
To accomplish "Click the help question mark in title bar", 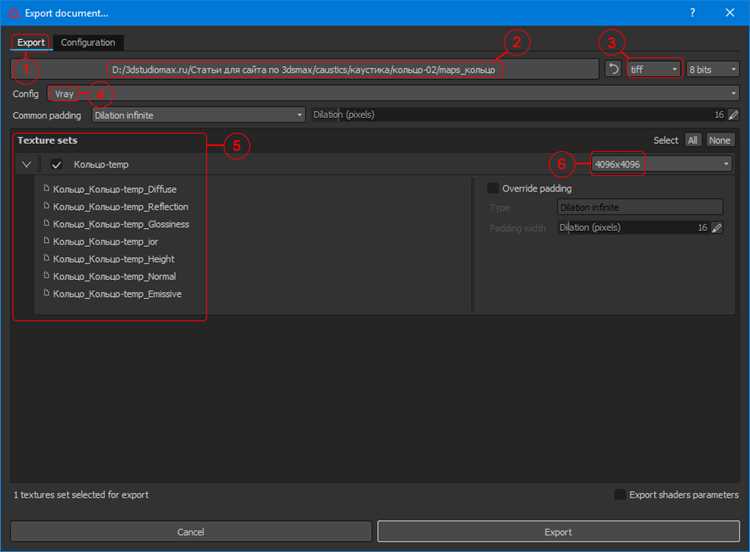I will 693,13.
